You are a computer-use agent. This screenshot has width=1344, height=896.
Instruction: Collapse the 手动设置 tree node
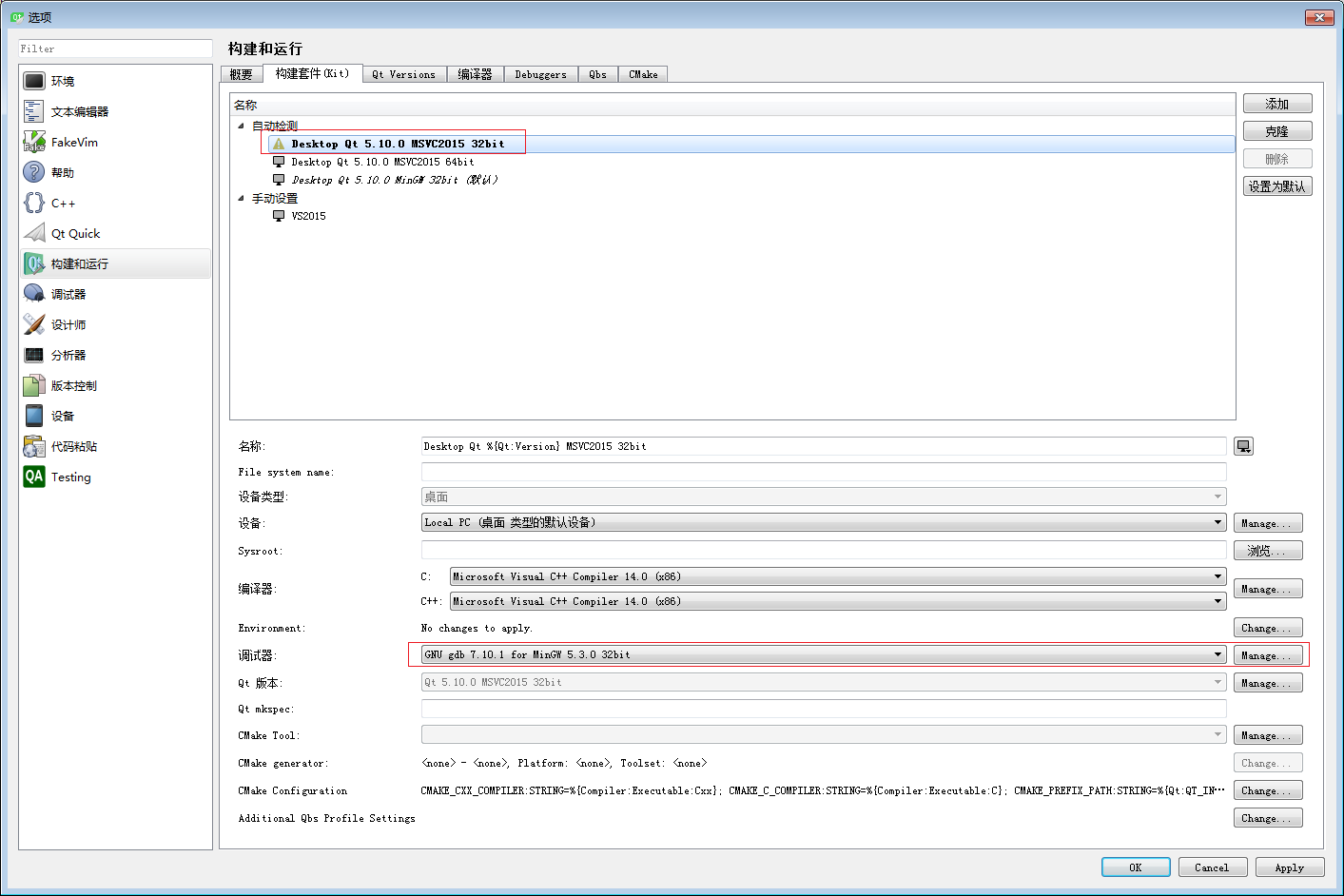click(x=242, y=197)
